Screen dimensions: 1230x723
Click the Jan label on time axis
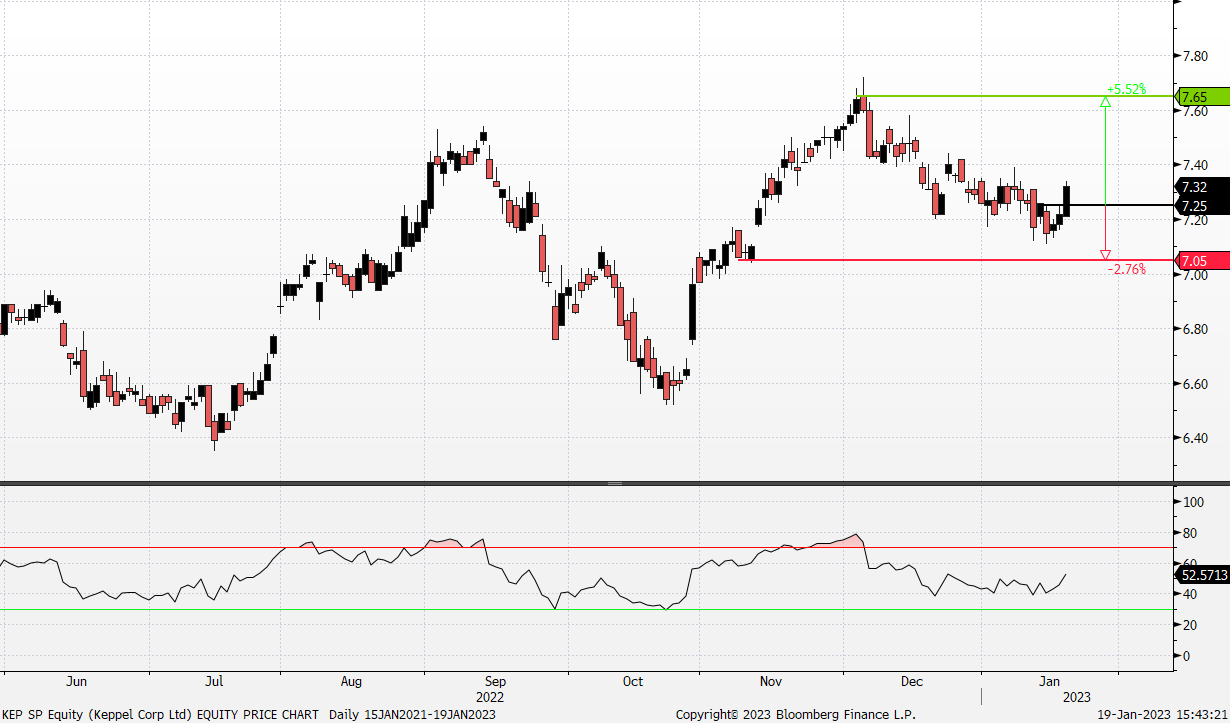point(1049,681)
